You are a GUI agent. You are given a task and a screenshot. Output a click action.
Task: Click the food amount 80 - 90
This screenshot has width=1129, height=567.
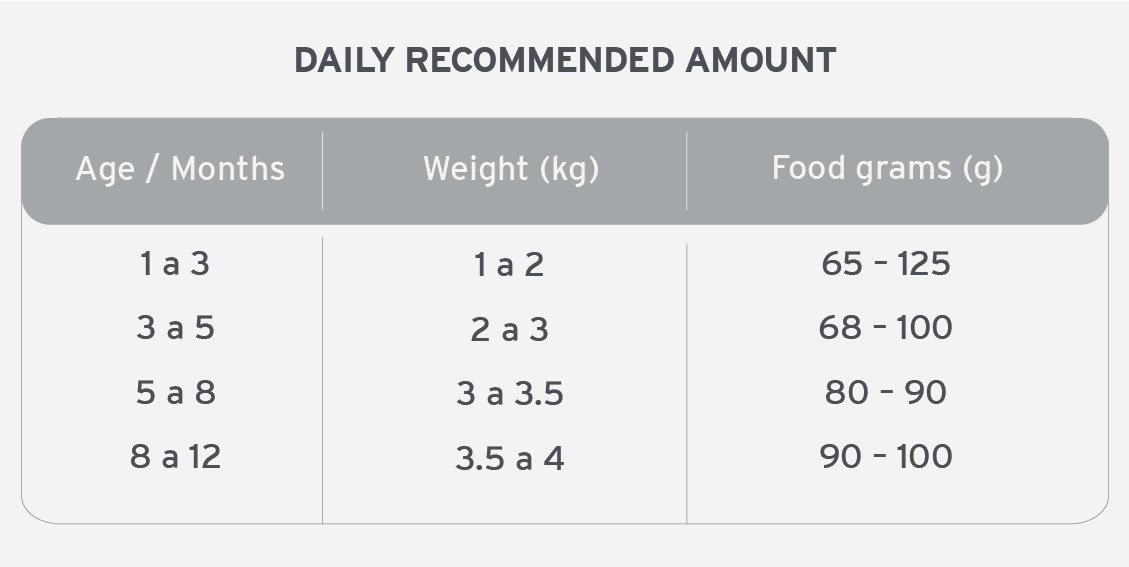886,393
